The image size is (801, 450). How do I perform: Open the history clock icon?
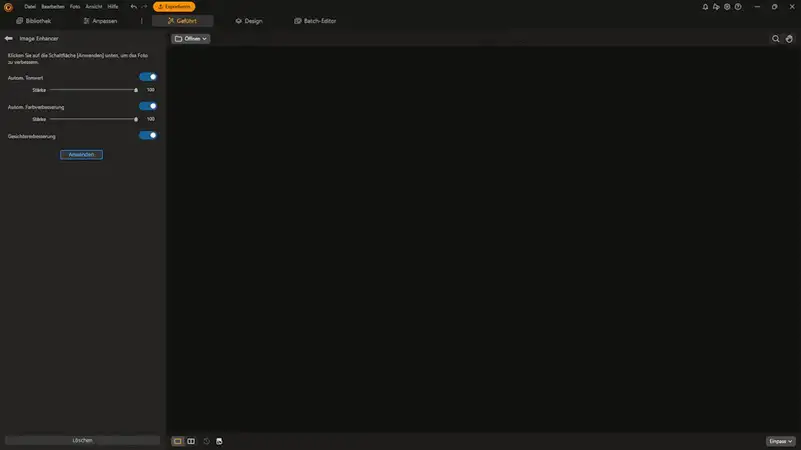(x=206, y=441)
